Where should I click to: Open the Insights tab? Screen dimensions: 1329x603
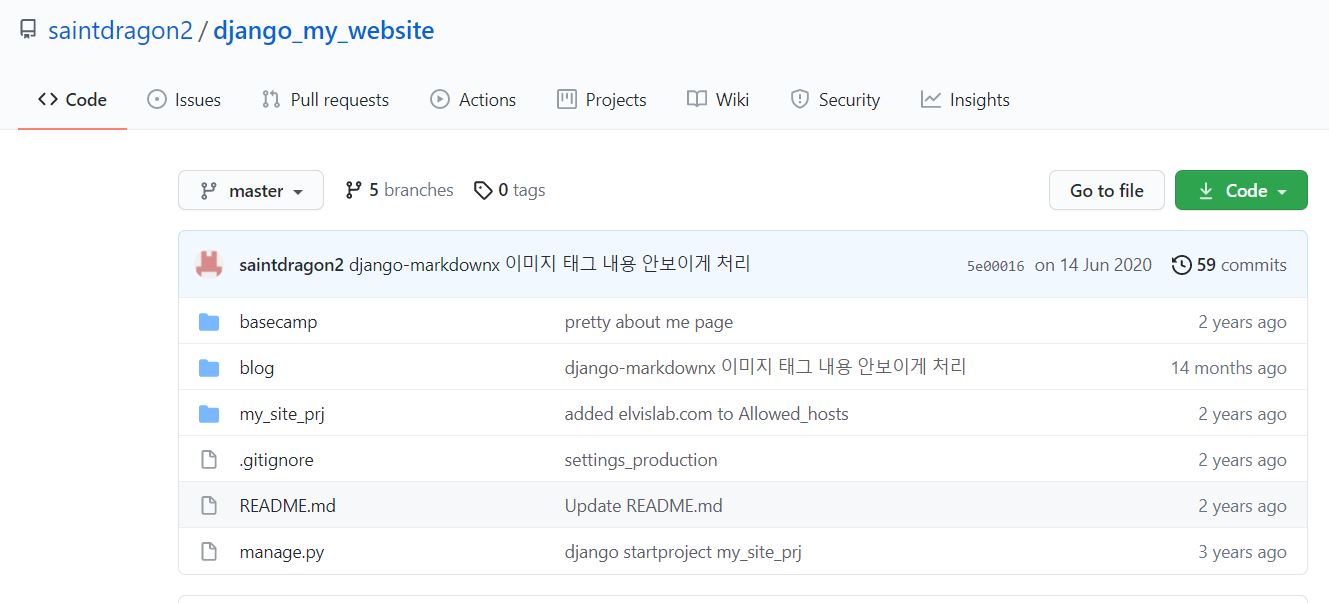coord(965,100)
